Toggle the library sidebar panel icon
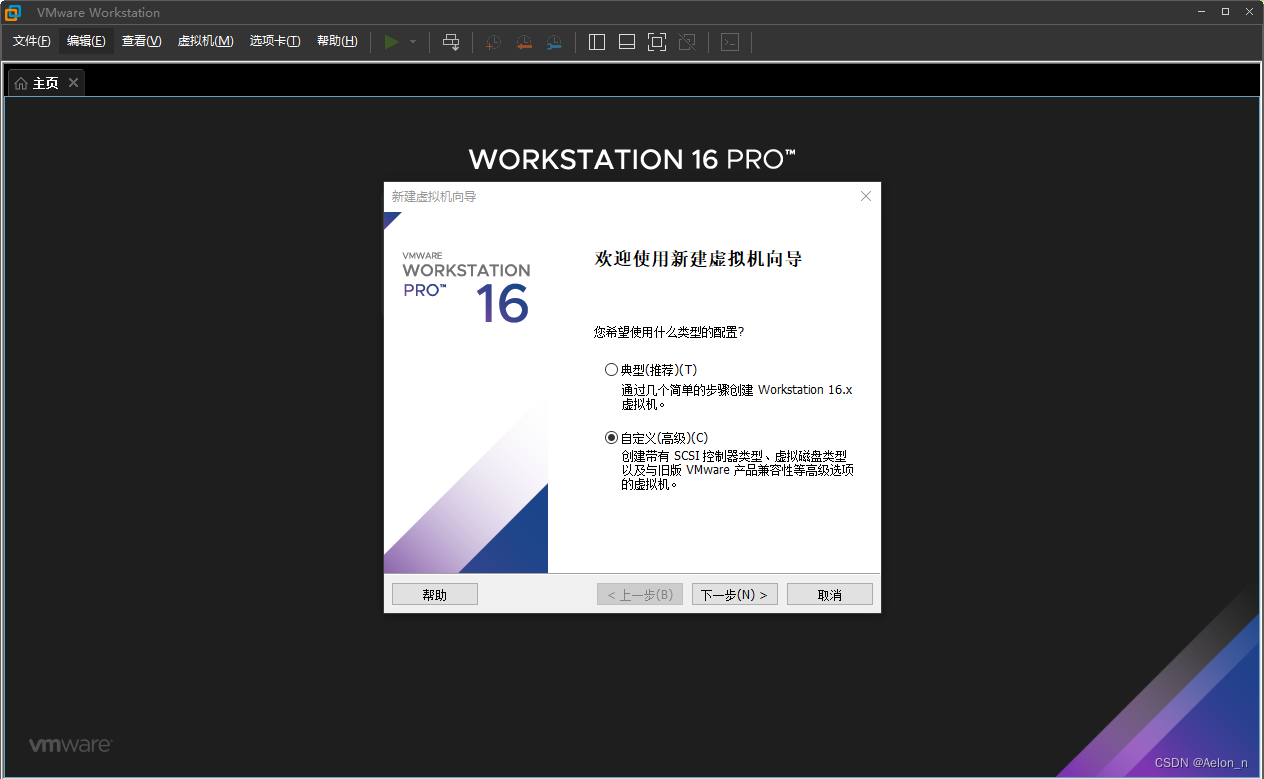Viewport: 1264px width, 779px height. click(597, 42)
